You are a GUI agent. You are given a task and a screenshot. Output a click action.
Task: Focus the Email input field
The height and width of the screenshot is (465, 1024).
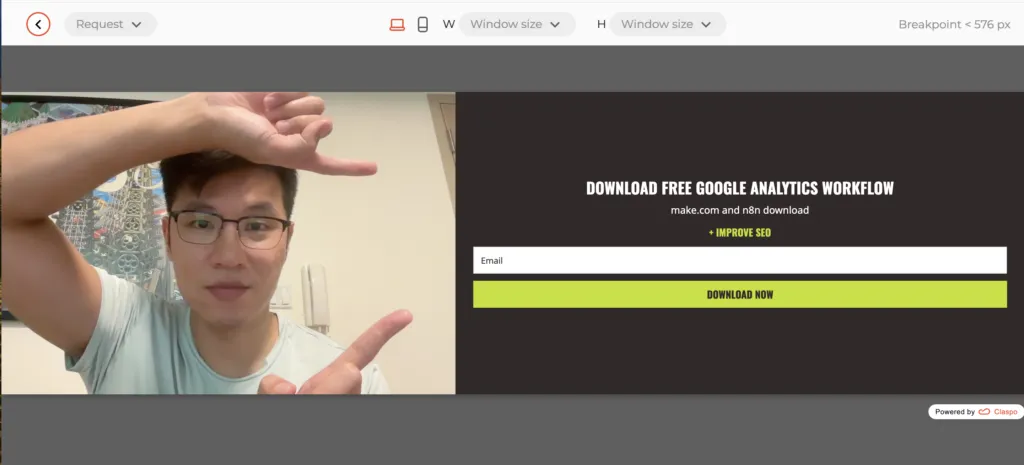click(x=739, y=261)
